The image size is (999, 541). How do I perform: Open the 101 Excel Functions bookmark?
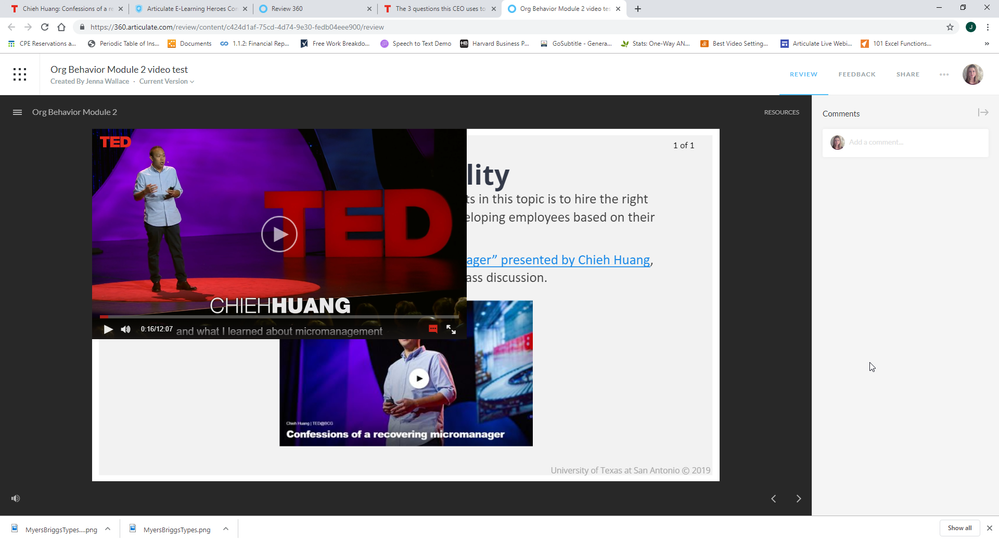coord(896,43)
